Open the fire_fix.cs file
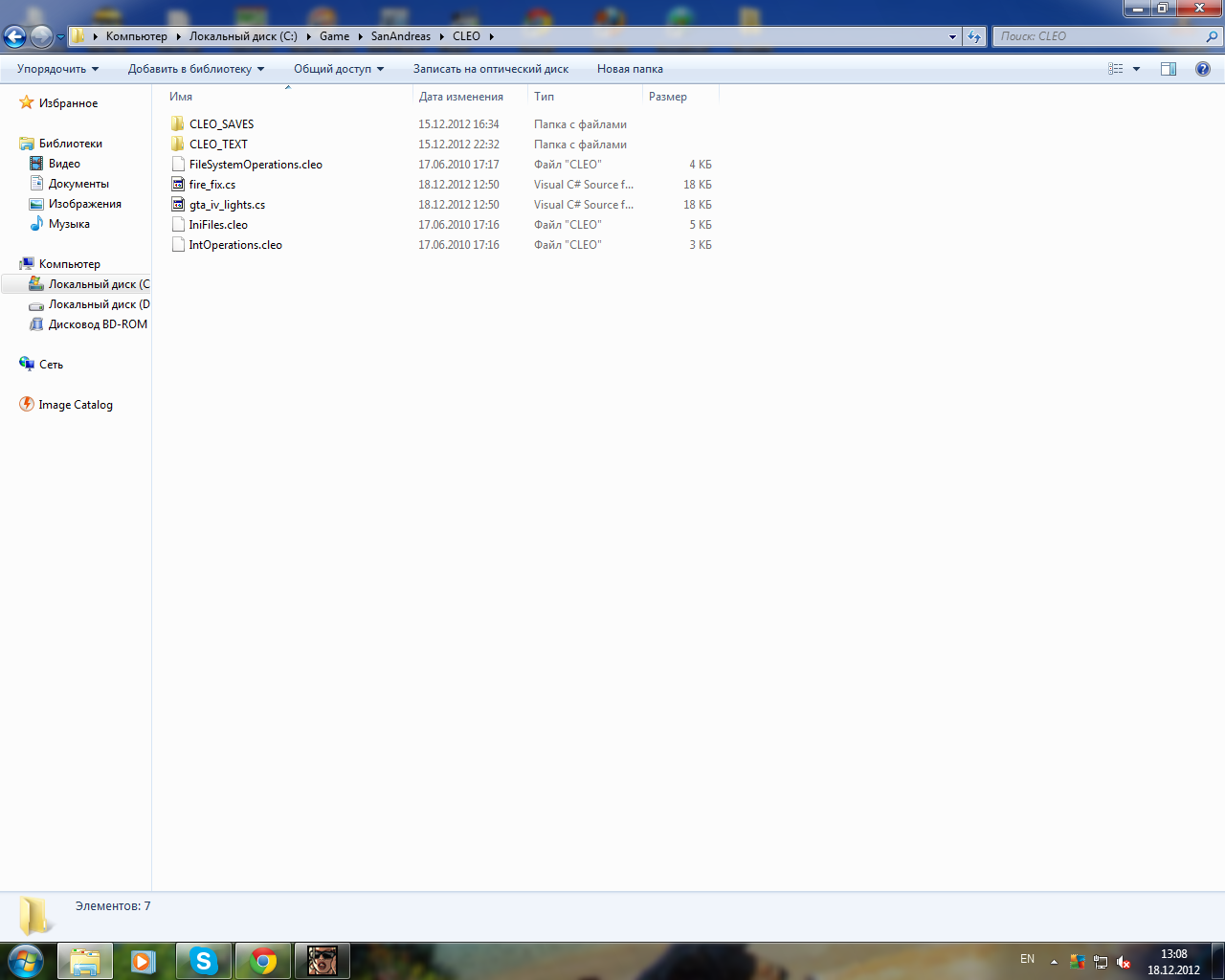The image size is (1225, 980). pyautogui.click(x=212, y=185)
